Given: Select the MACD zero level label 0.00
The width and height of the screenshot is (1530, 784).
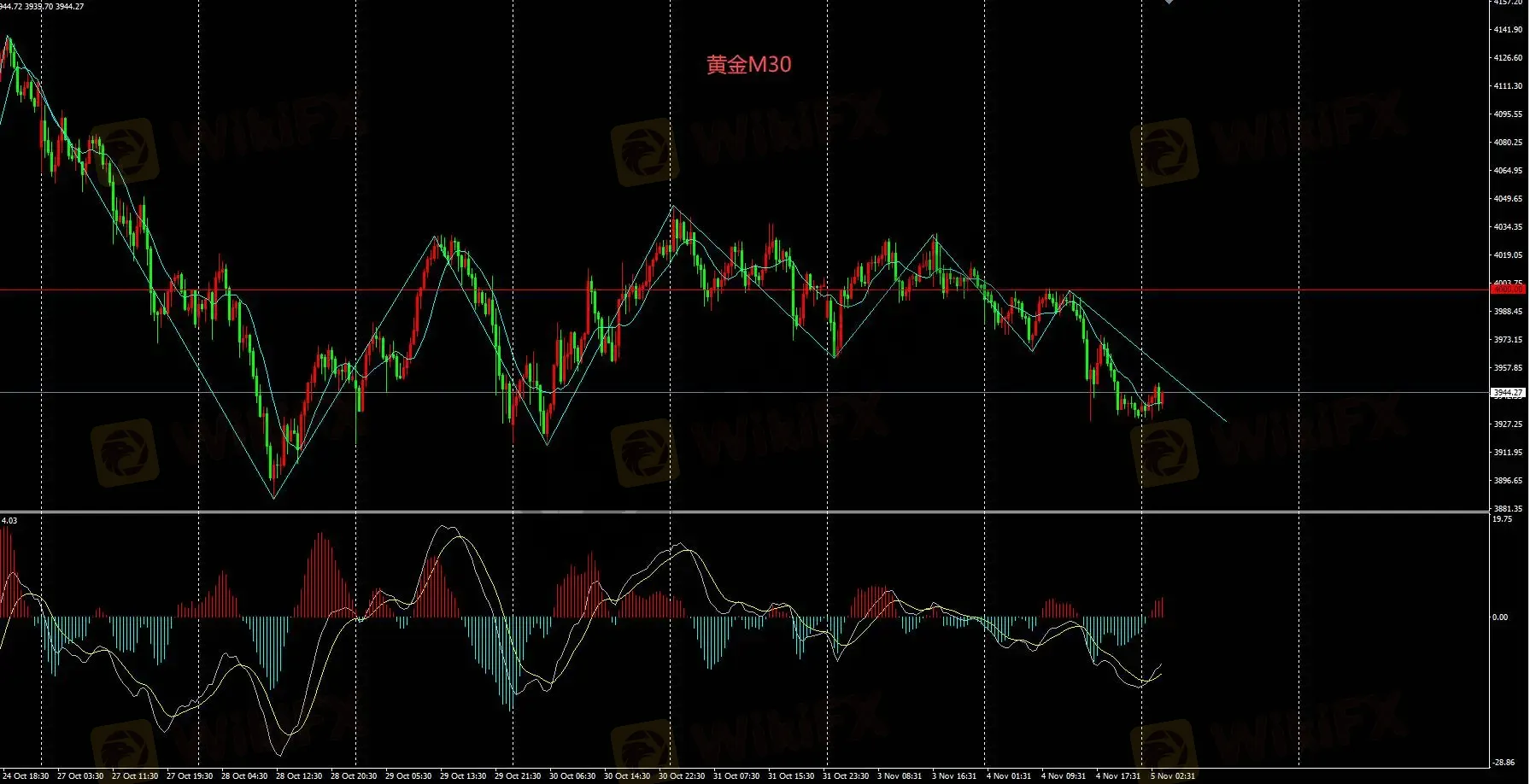Looking at the screenshot, I should coord(1500,617).
